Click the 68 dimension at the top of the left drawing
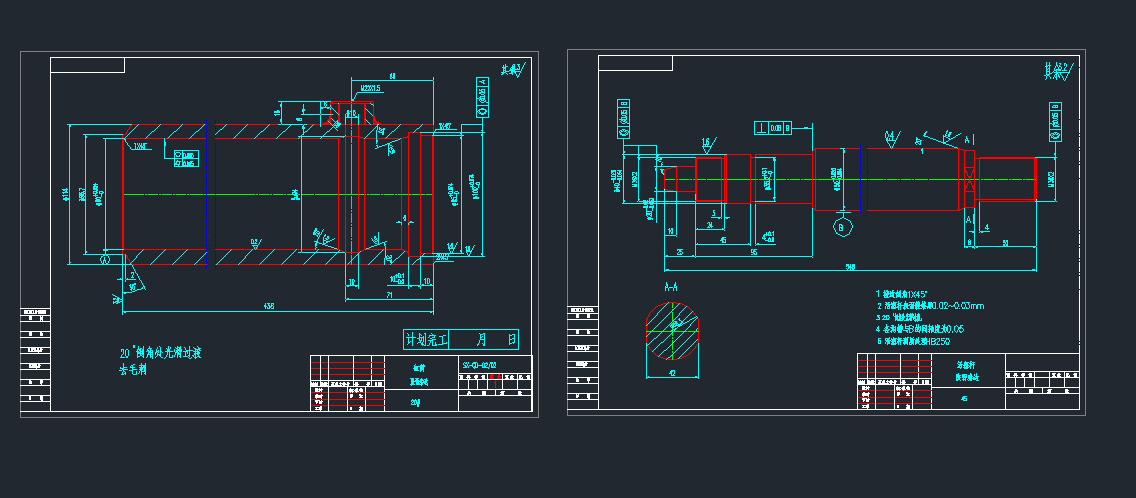1136x498 pixels. (392, 76)
